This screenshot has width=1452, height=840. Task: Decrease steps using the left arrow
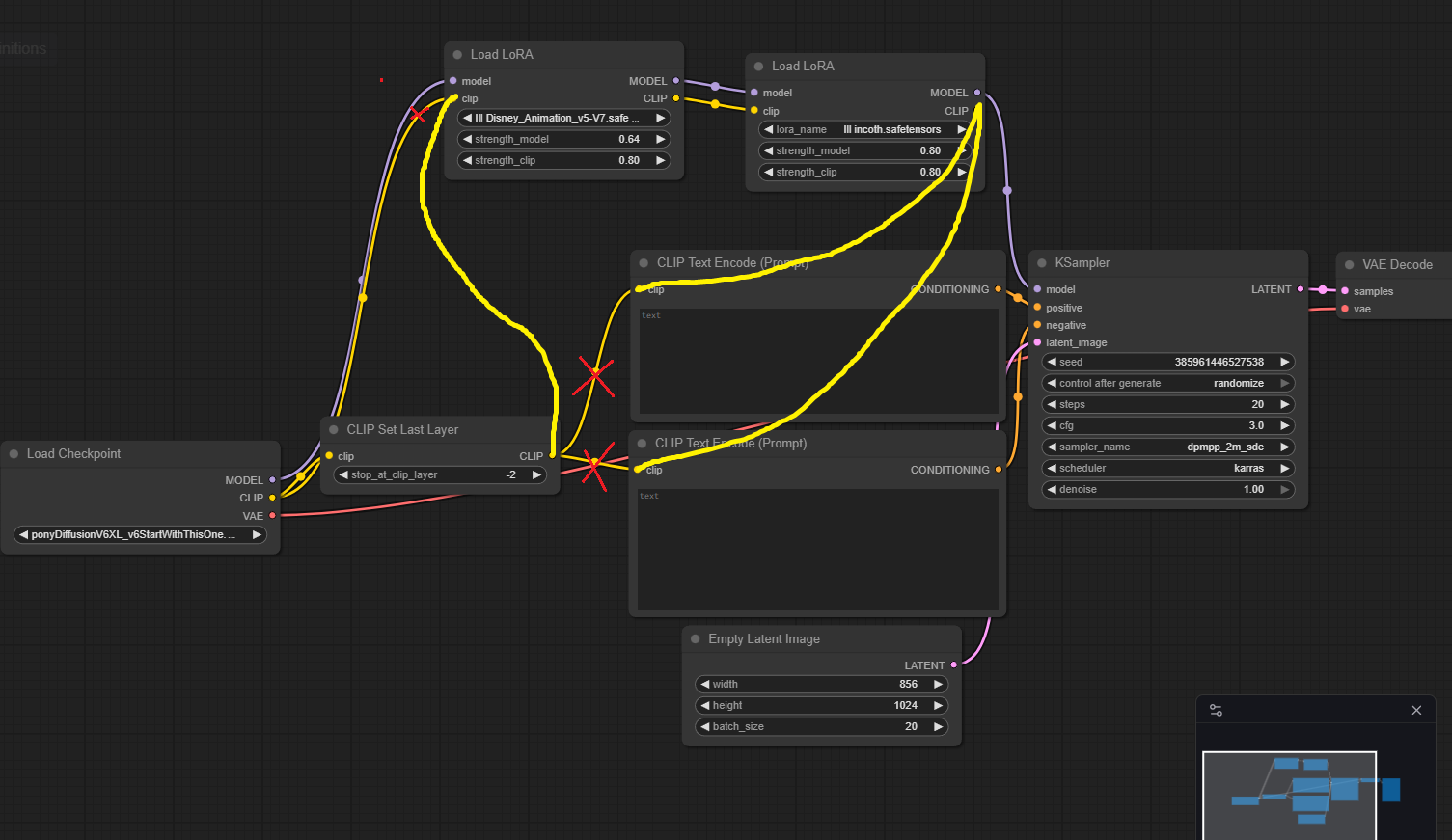coord(1052,405)
